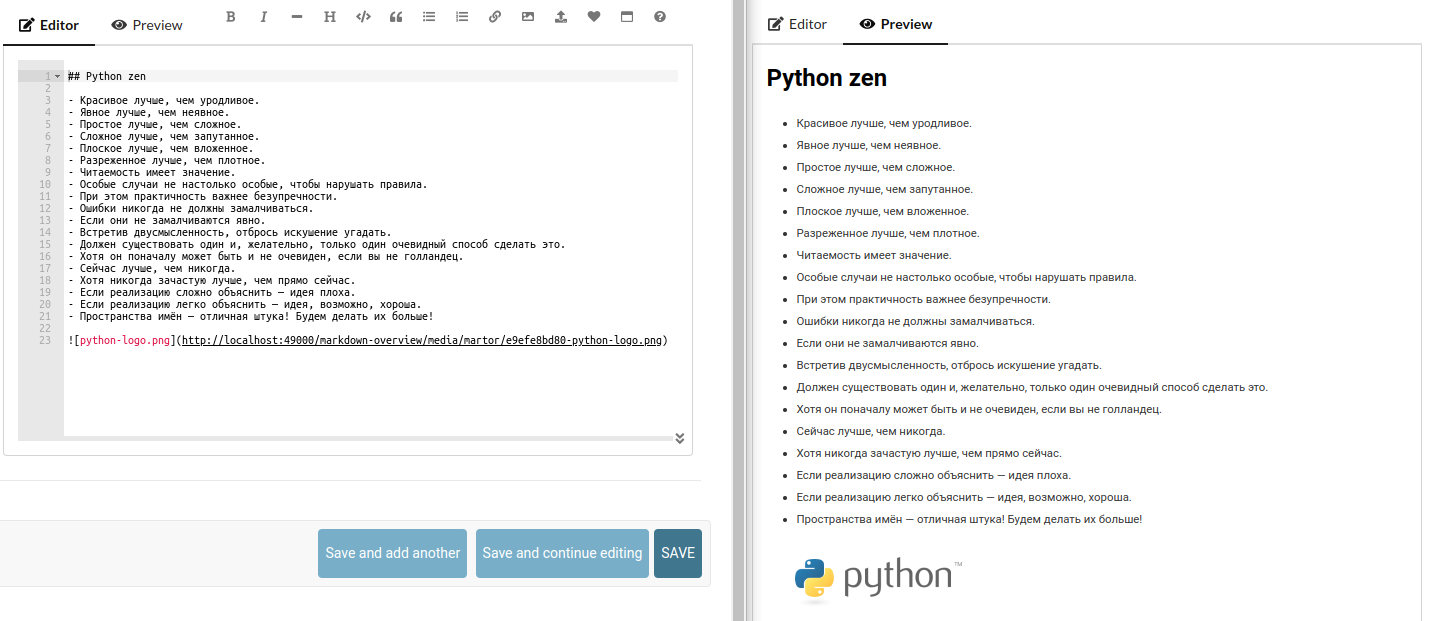This screenshot has width=1430, height=621.
Task: Apply bold formatting from the toolbar
Action: (x=230, y=17)
